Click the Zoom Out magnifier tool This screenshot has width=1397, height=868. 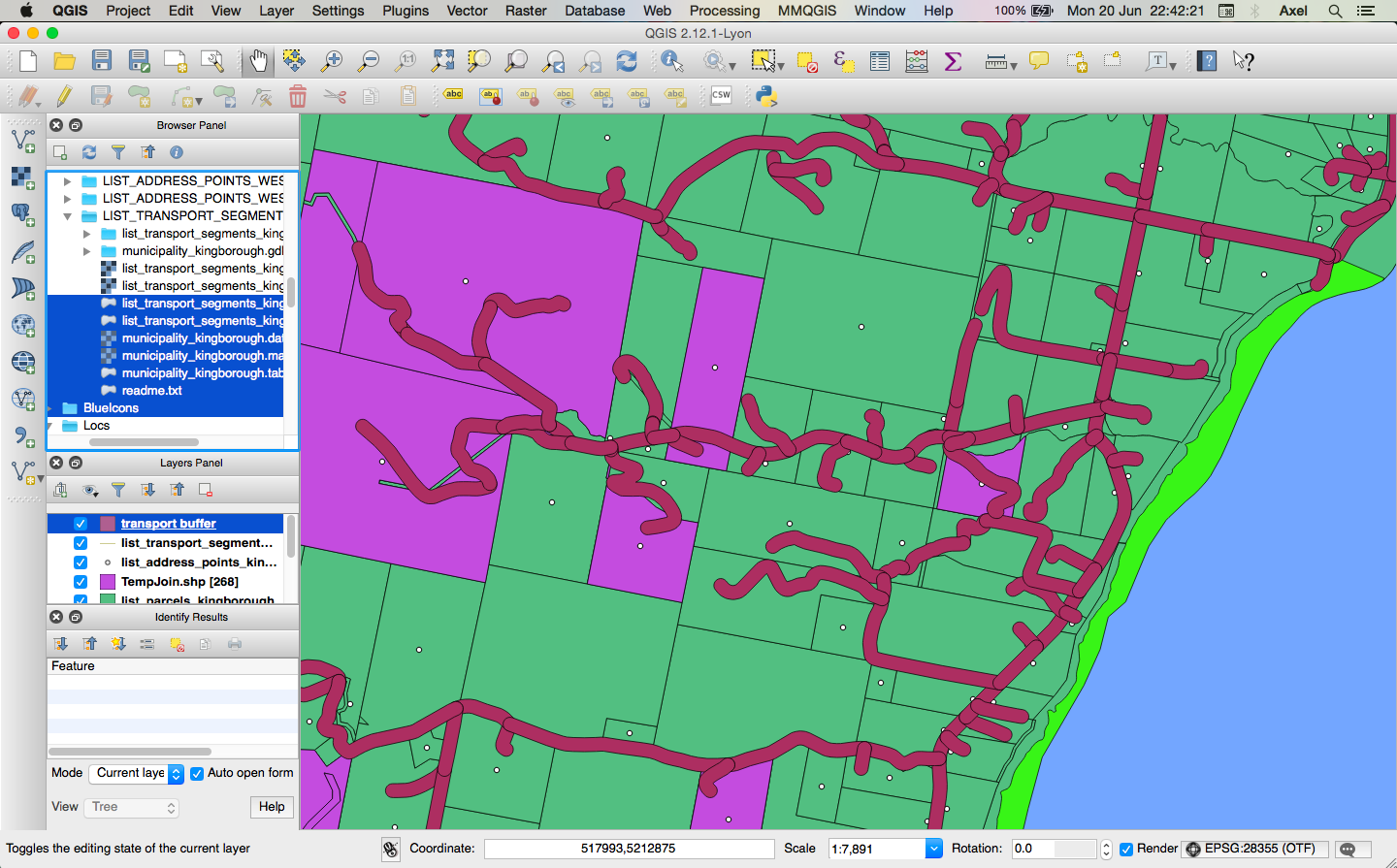point(369,61)
